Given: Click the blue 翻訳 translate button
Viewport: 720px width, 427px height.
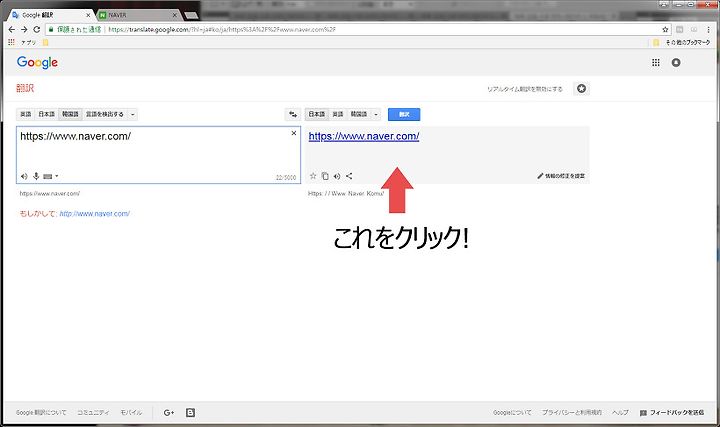Looking at the screenshot, I should (404, 114).
